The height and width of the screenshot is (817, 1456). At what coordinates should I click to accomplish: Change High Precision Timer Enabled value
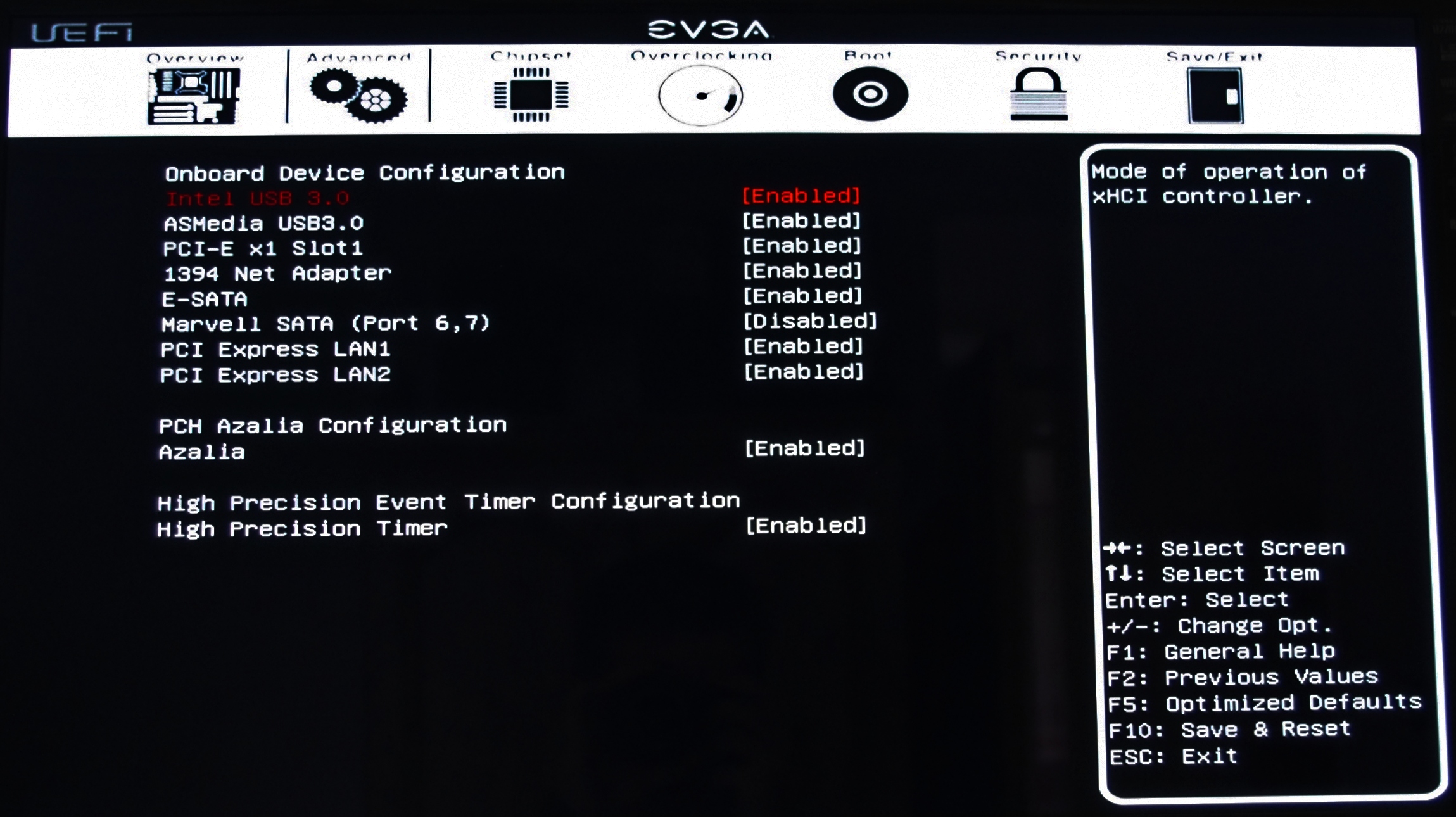click(806, 526)
